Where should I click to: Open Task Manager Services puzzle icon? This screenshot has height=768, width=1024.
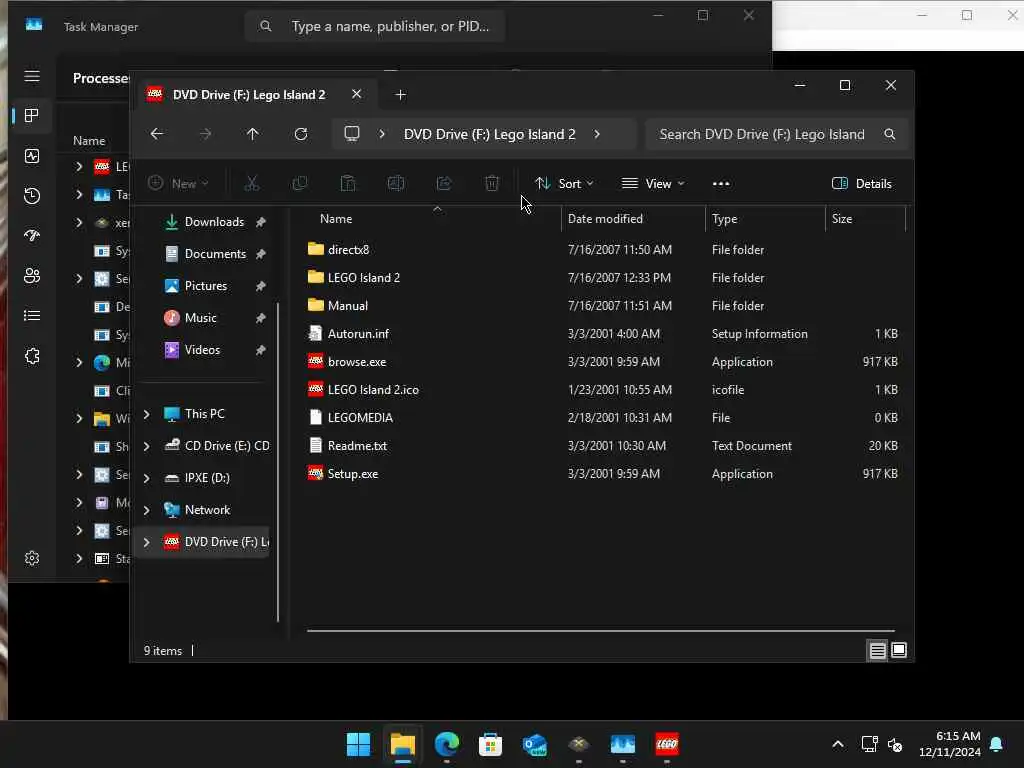32,356
